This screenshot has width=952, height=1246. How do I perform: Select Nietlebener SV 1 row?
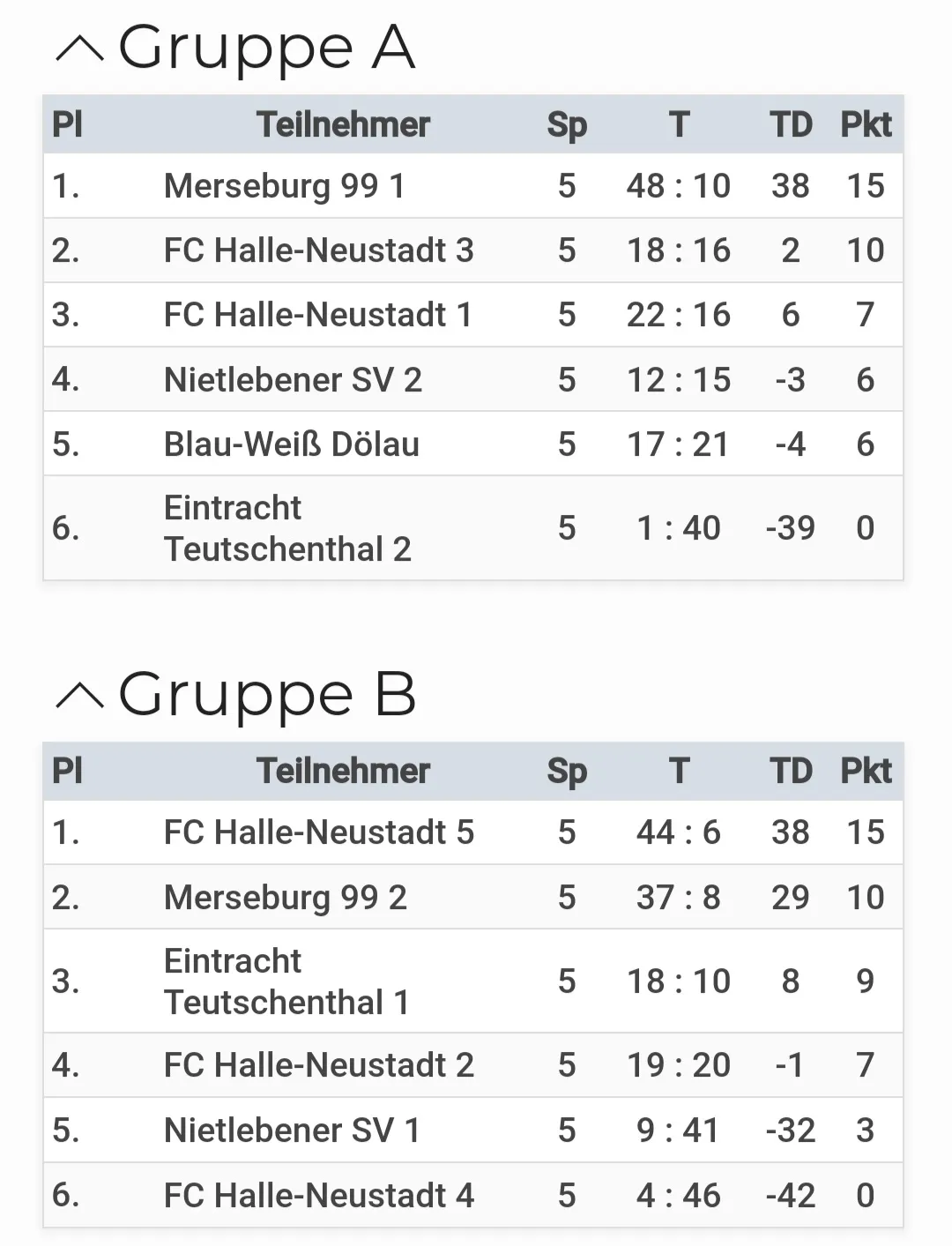473,1130
